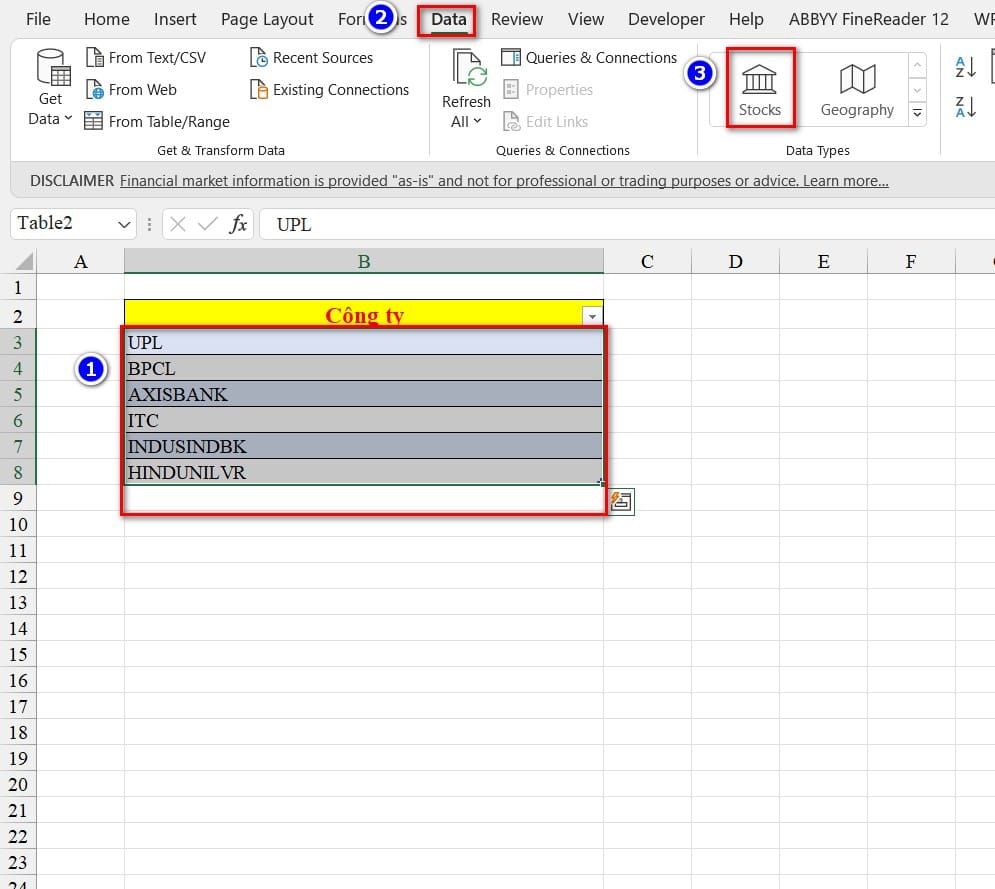Open Recent Sources
This screenshot has height=889, width=995.
pos(311,58)
